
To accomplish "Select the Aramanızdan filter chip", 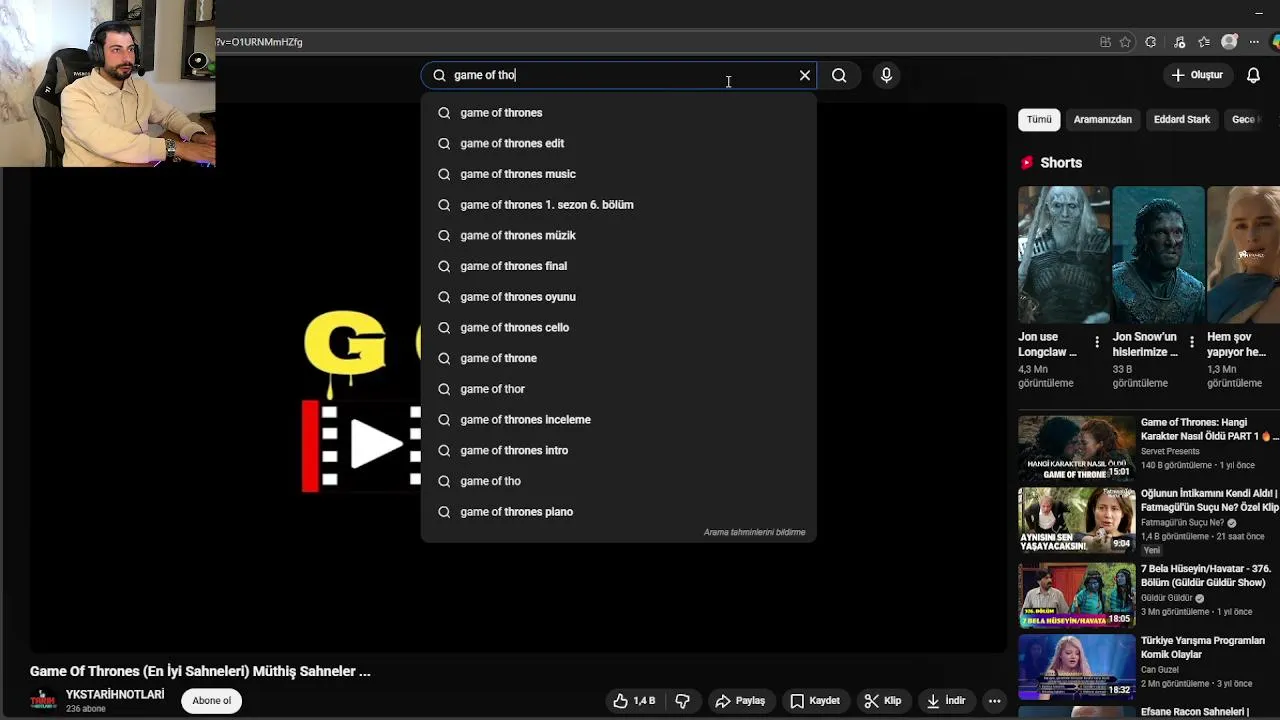I will click(1102, 119).
